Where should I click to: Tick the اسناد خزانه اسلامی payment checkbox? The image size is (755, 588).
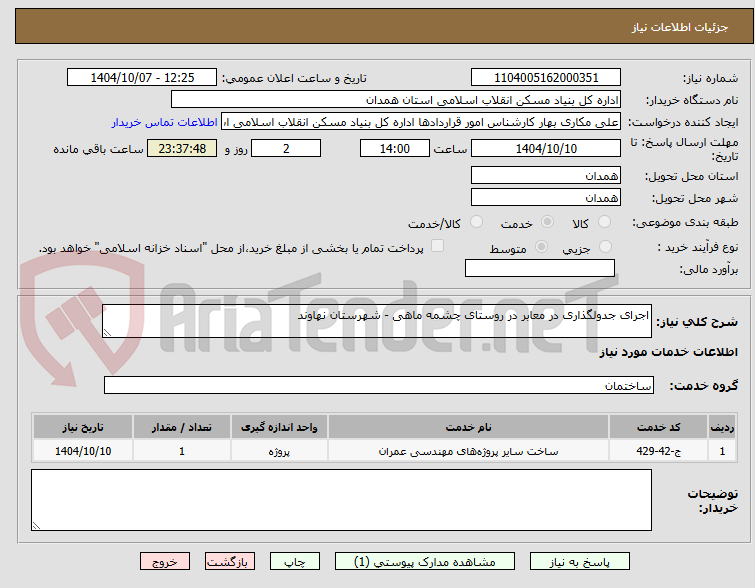point(437,246)
